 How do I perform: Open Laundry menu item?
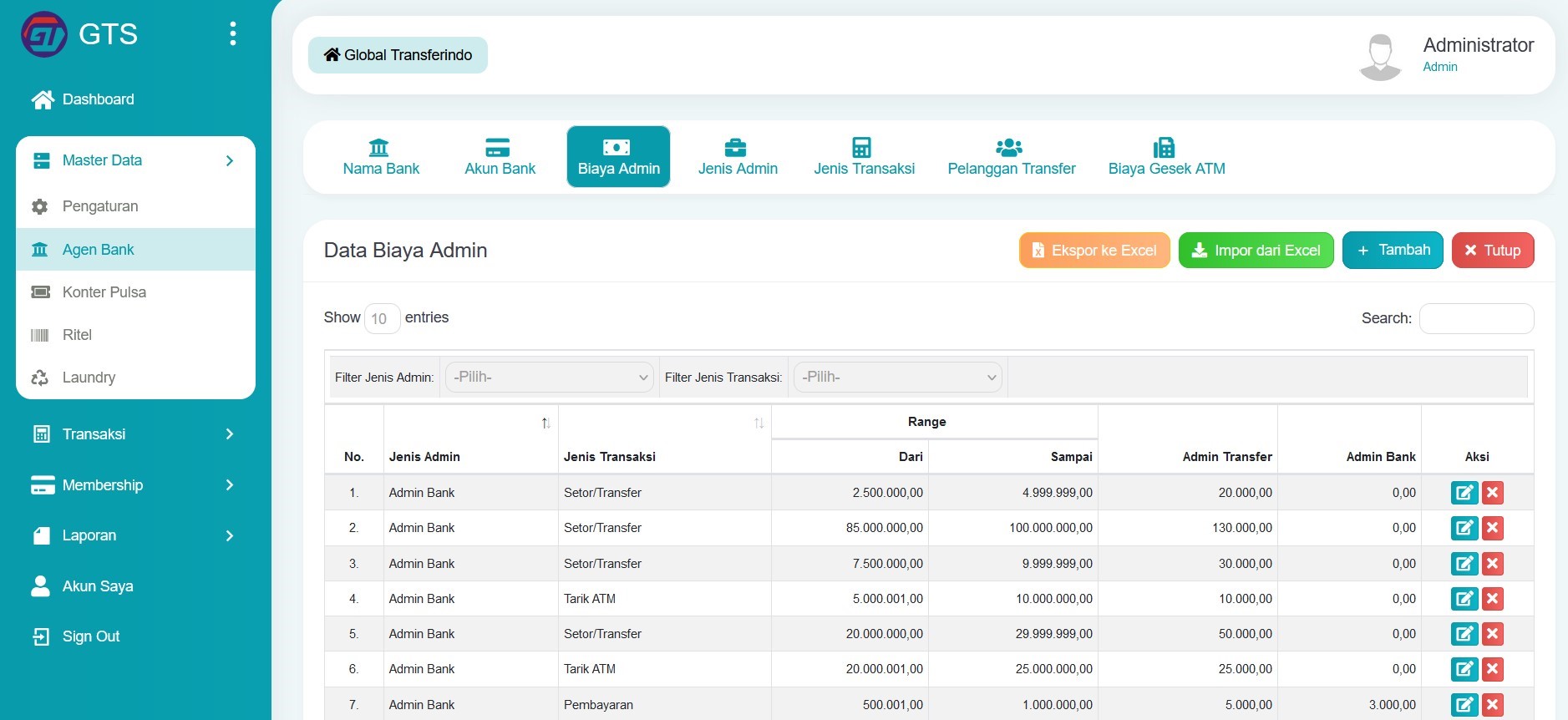135,377
